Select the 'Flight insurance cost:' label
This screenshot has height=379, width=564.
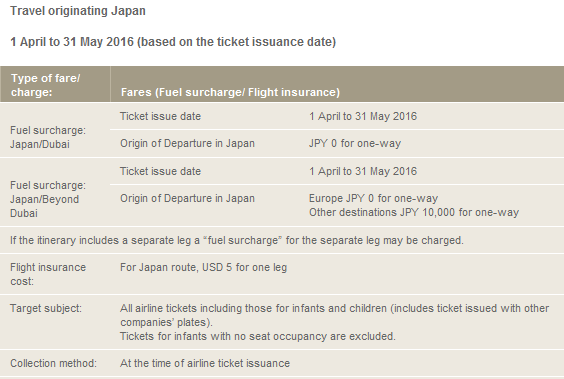coord(48,274)
